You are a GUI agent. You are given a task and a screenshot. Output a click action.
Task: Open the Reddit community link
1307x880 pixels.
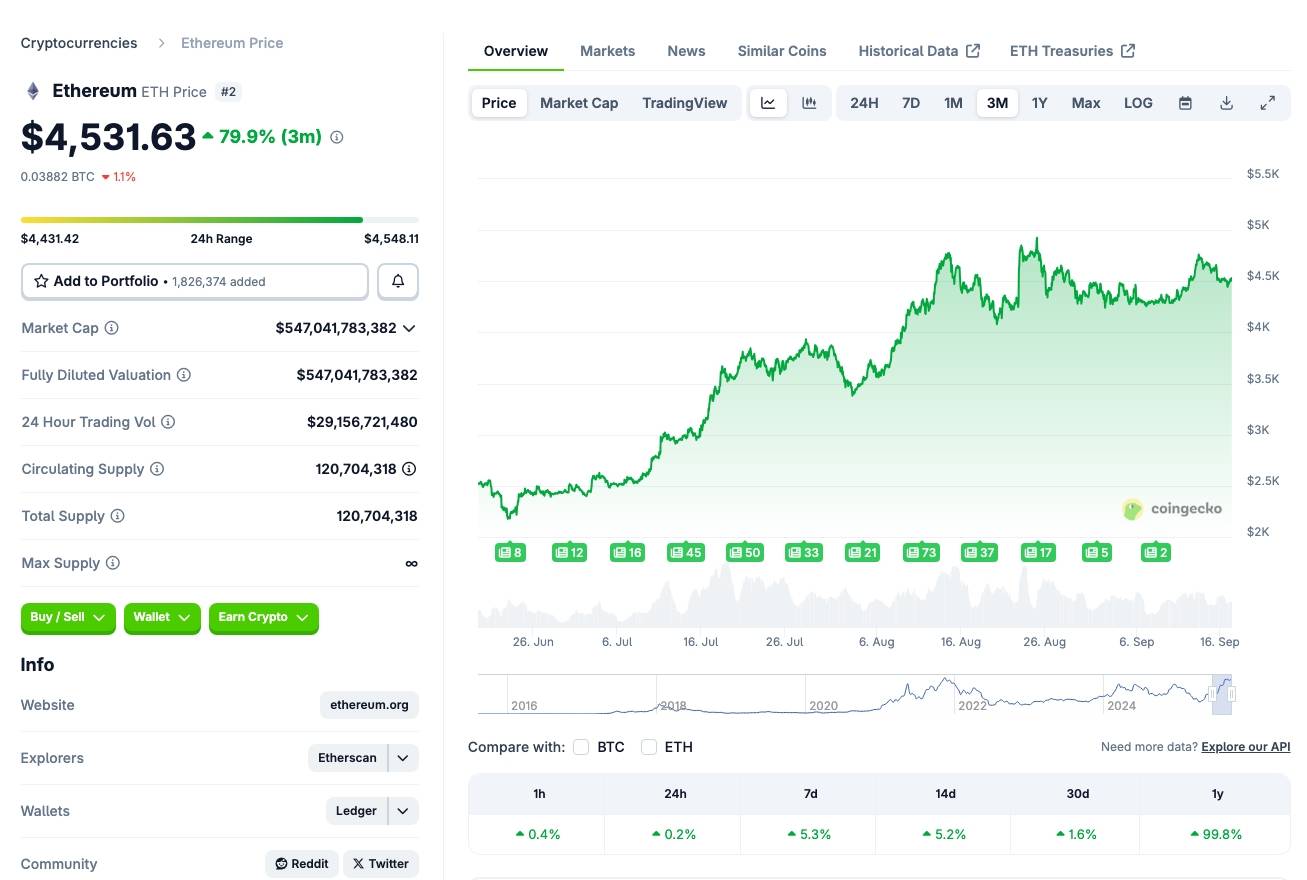point(302,864)
